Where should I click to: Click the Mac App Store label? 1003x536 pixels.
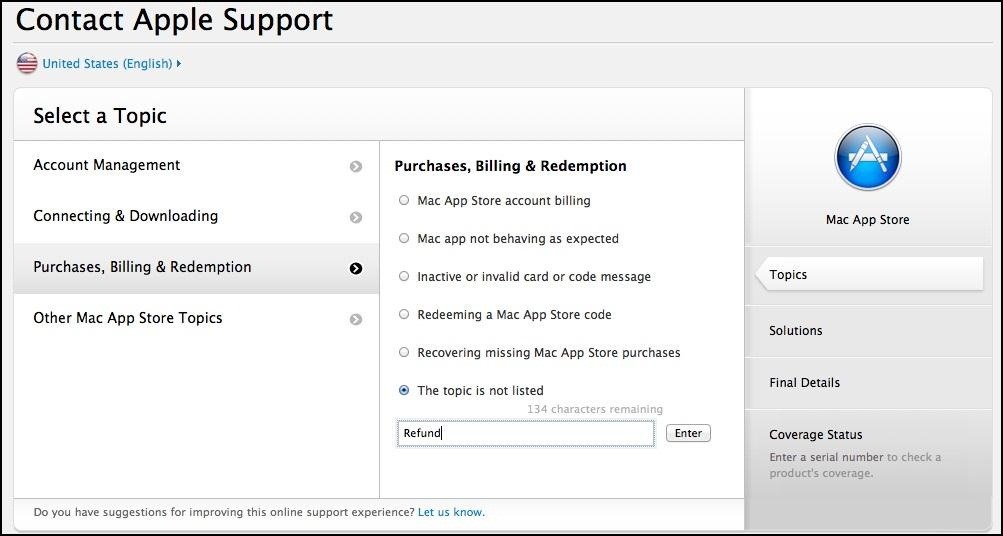point(867,219)
